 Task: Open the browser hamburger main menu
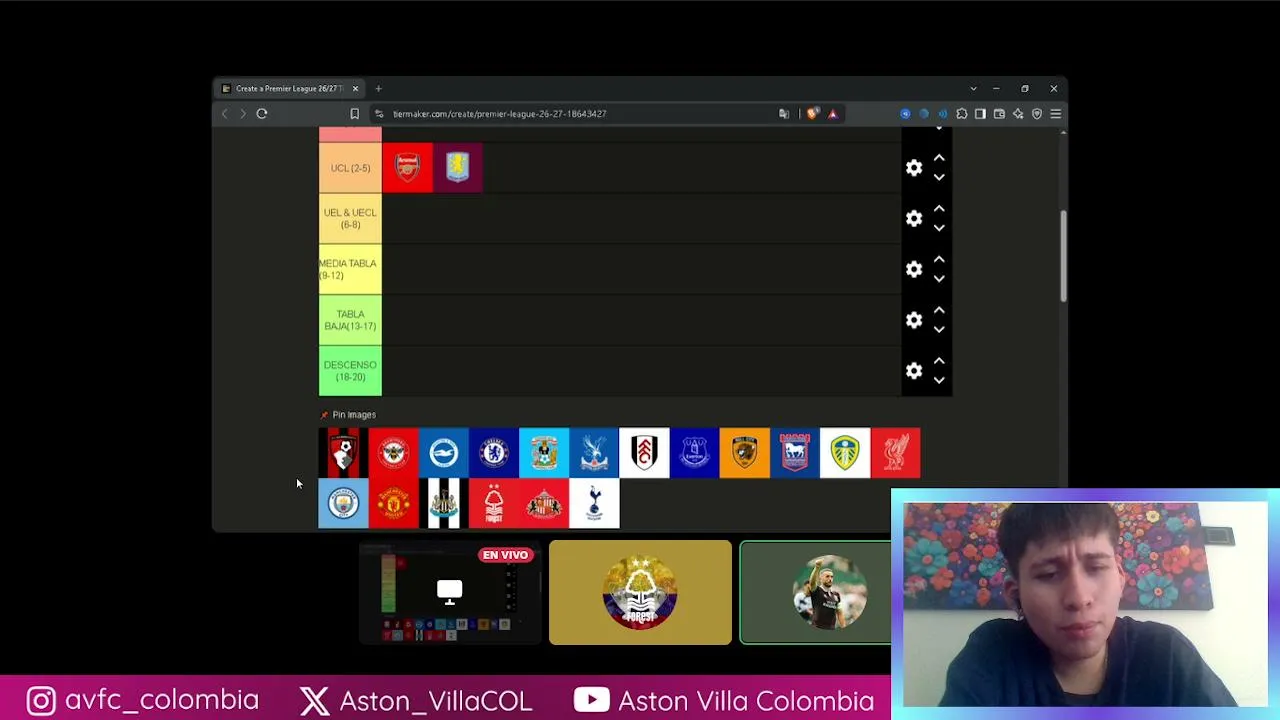click(1055, 114)
